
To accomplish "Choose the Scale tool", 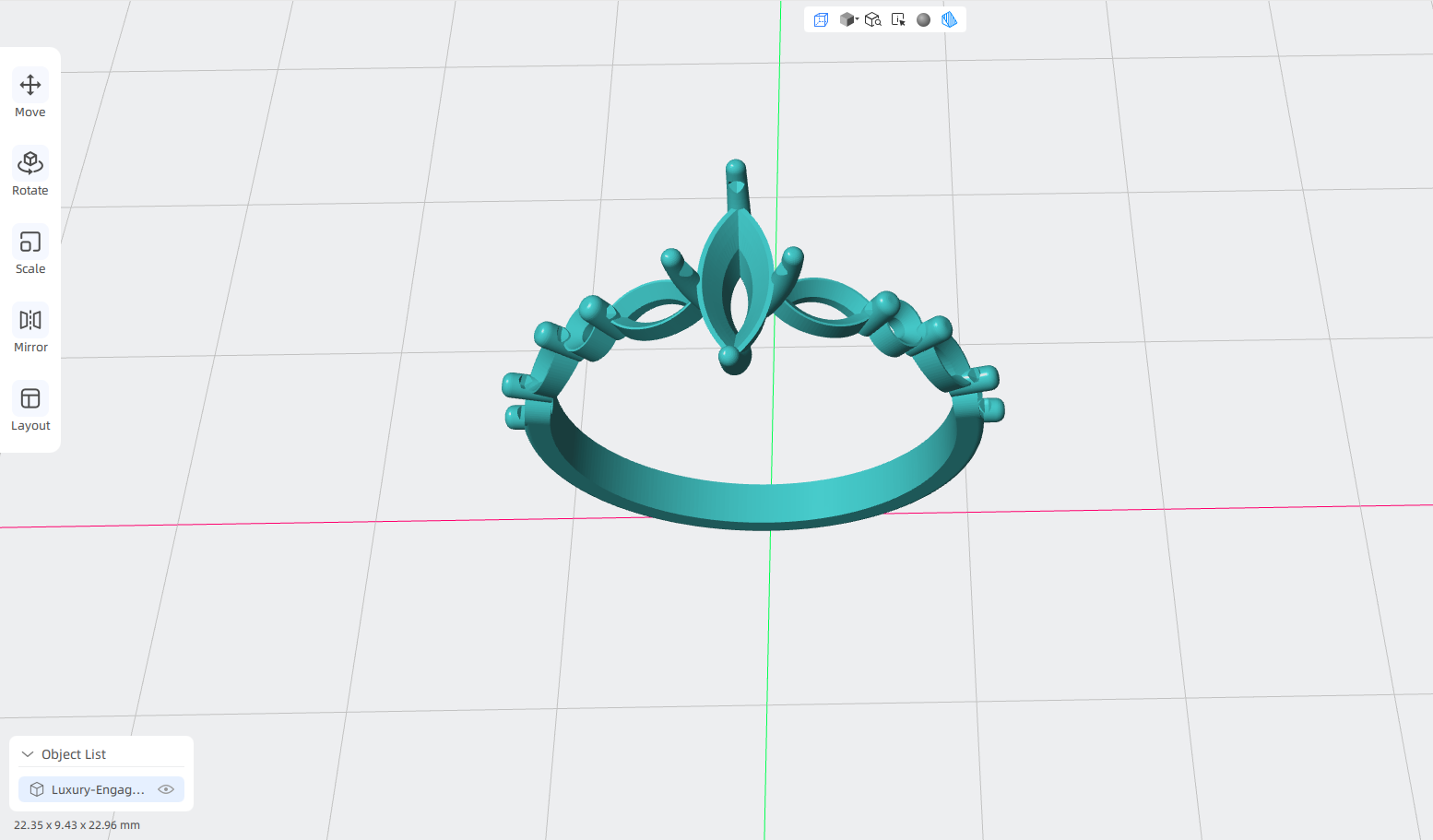I will (x=30, y=252).
